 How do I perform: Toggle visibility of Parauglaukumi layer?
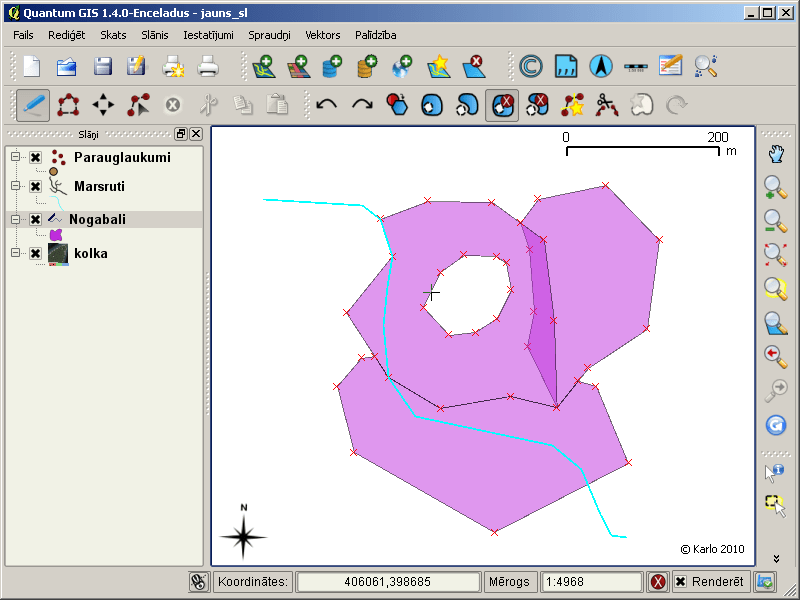pos(35,157)
